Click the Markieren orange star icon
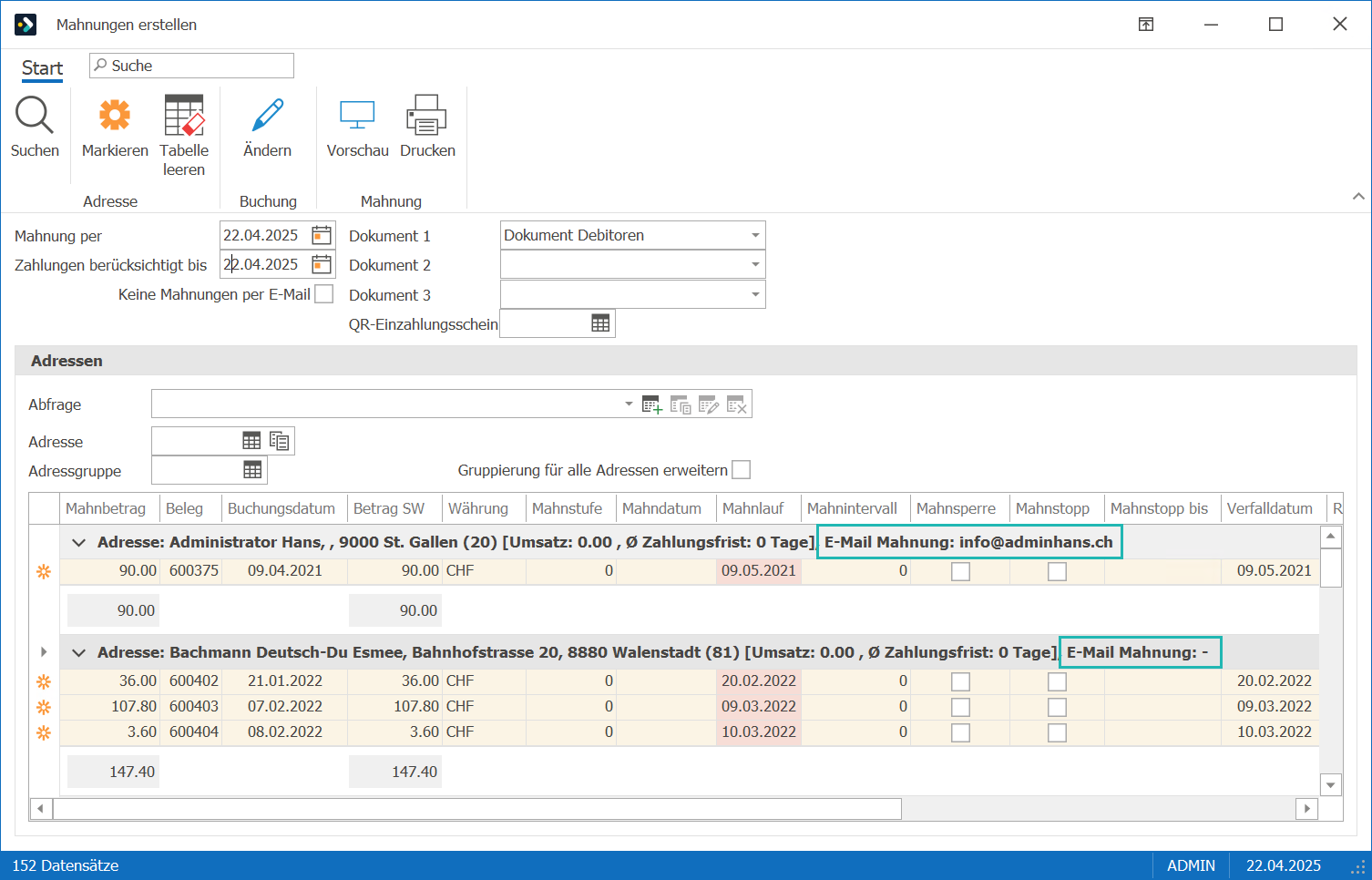 click(x=115, y=116)
